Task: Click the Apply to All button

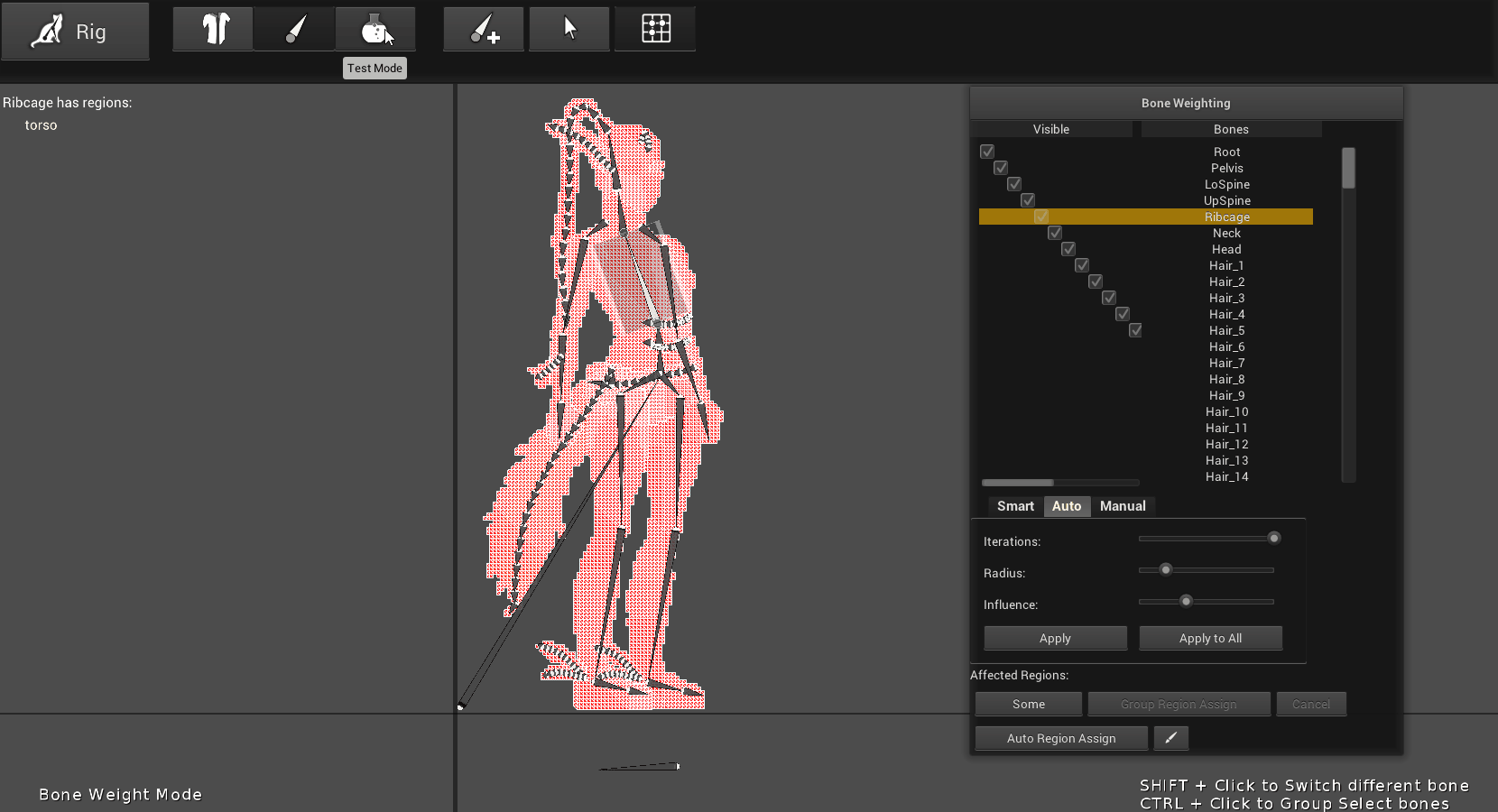Action: click(x=1210, y=638)
